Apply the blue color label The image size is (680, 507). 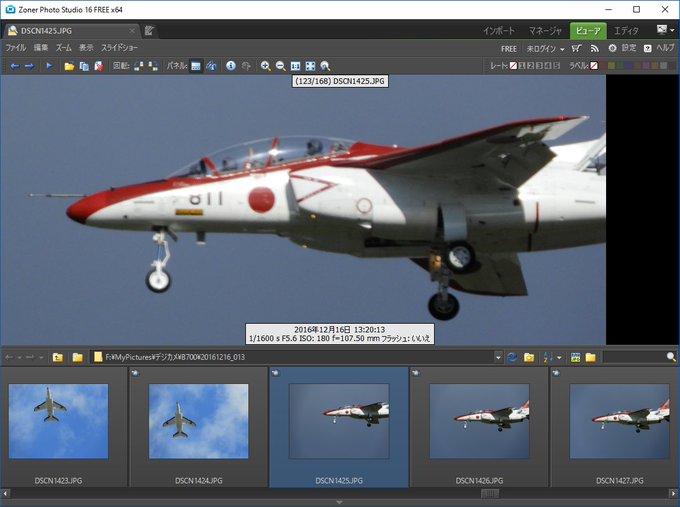click(628, 65)
